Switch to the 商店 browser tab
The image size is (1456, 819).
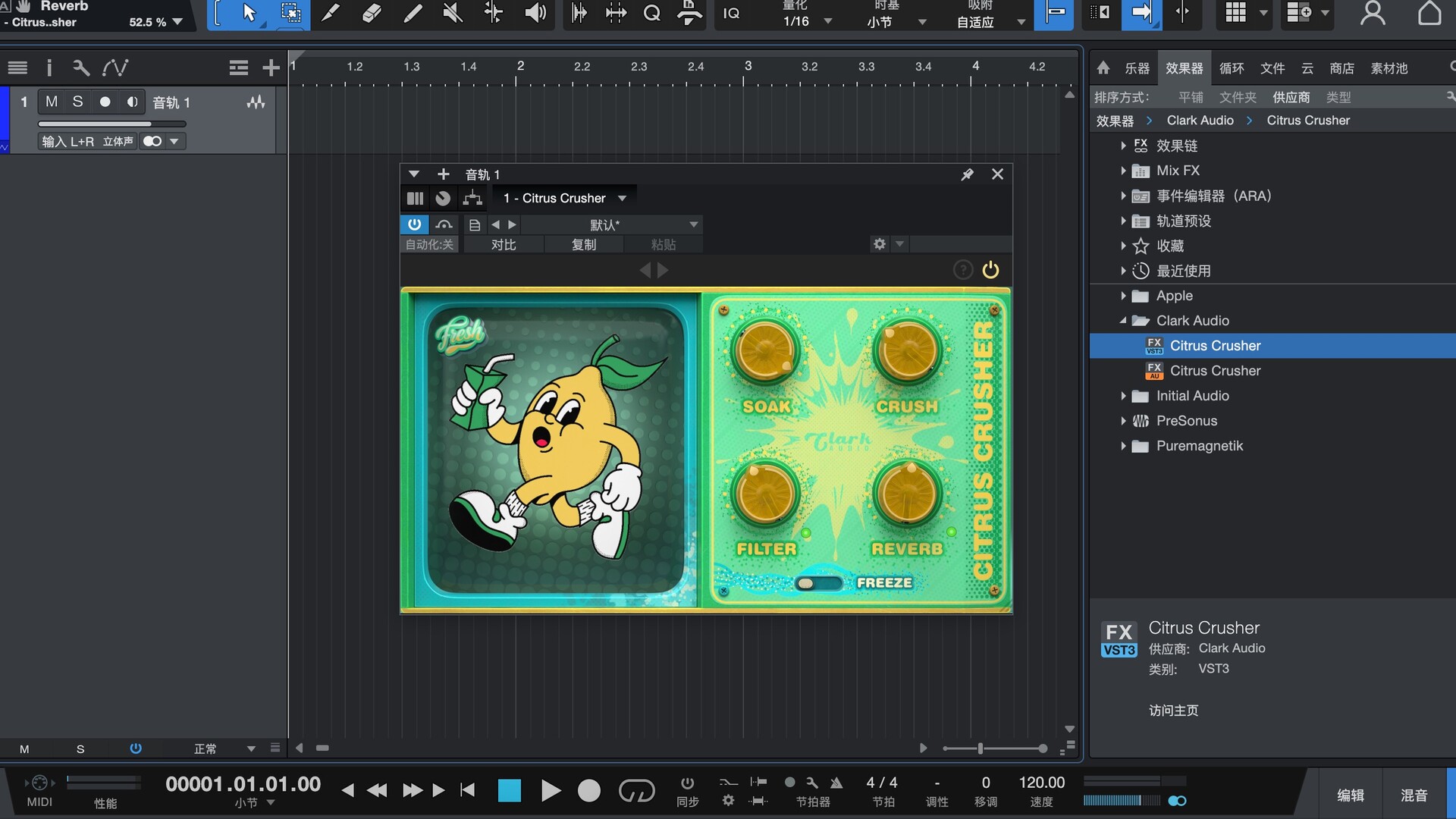coord(1341,68)
